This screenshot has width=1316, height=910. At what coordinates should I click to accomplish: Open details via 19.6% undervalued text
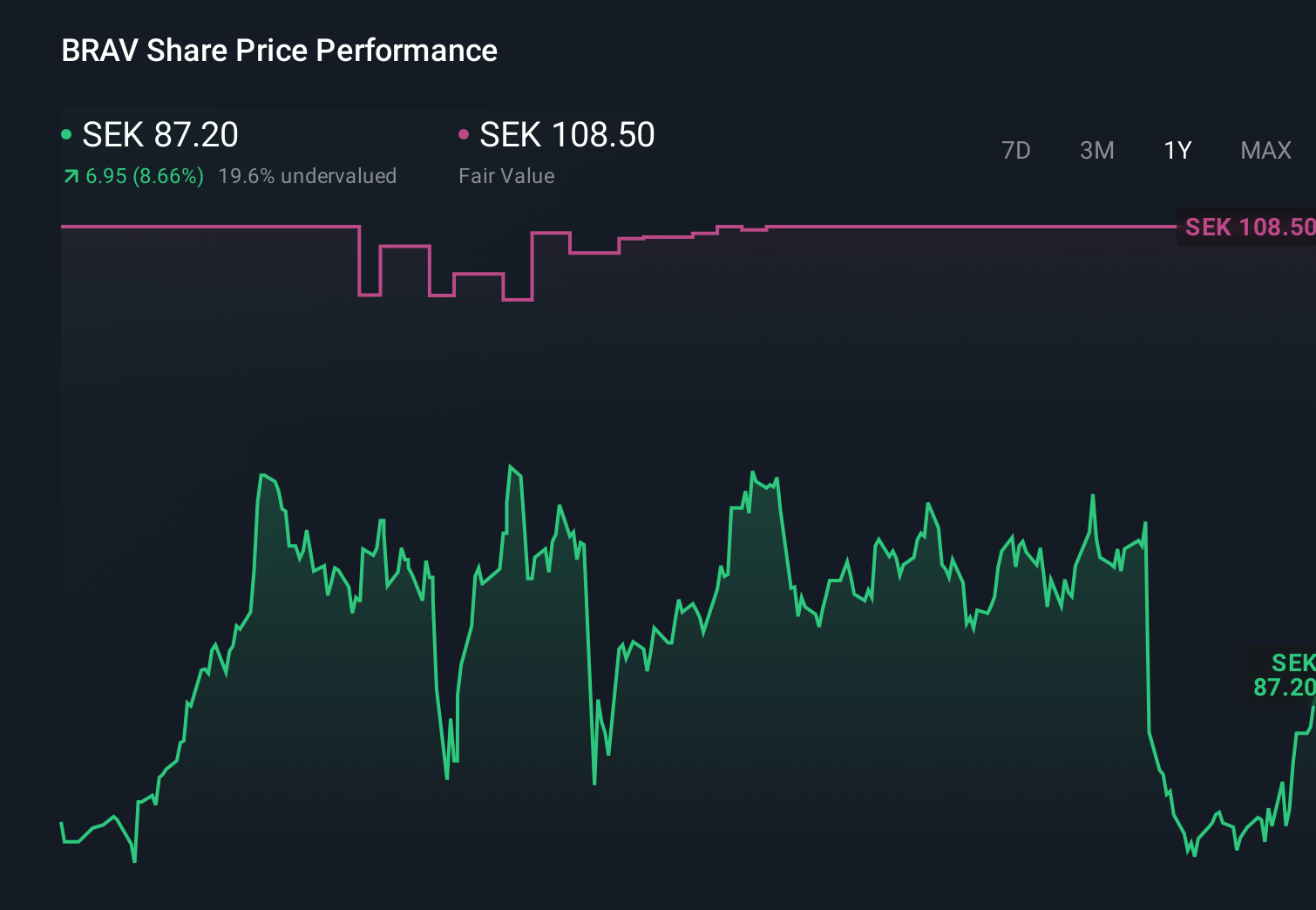click(309, 175)
